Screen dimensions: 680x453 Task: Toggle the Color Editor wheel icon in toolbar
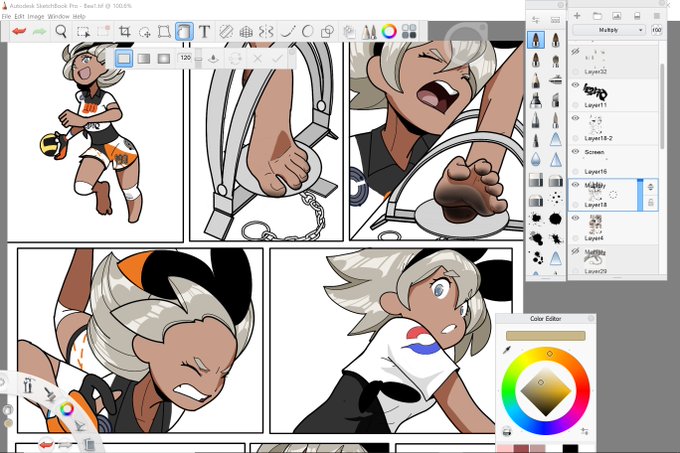tap(389, 31)
